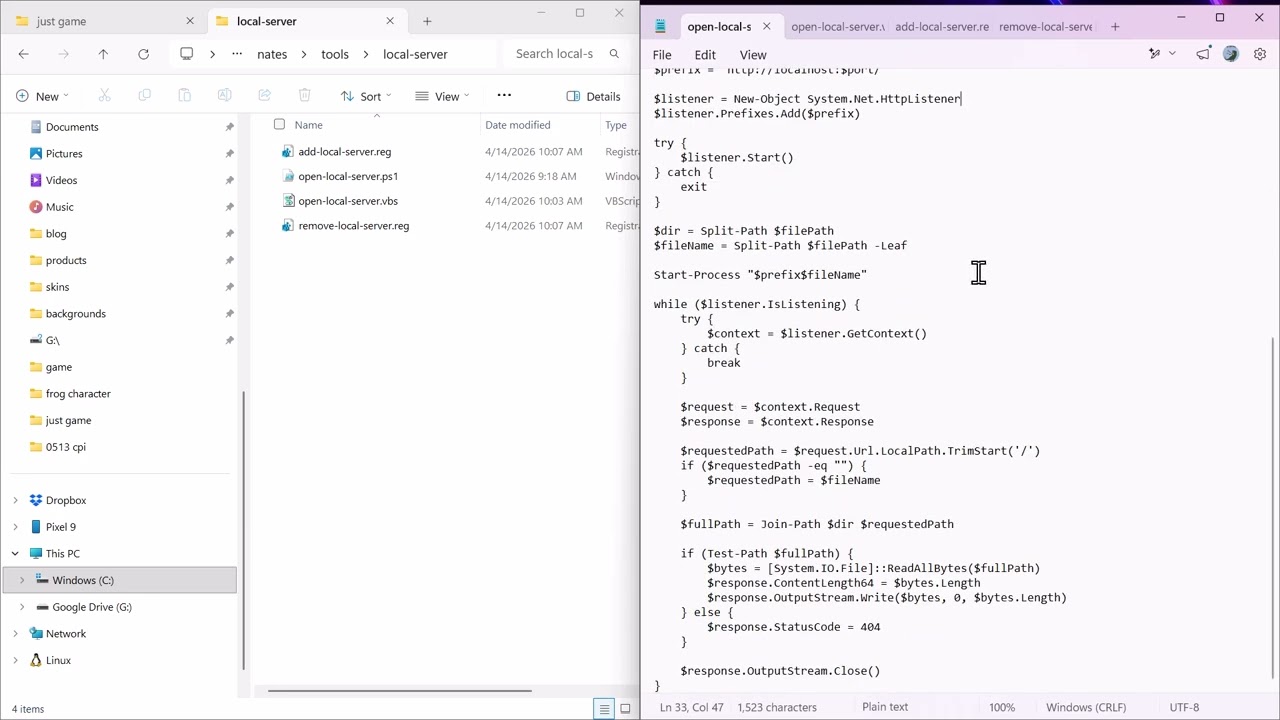Switch Explorer to large thumbnails layout icon
Viewport: 1280px width, 720px height.
point(625,709)
